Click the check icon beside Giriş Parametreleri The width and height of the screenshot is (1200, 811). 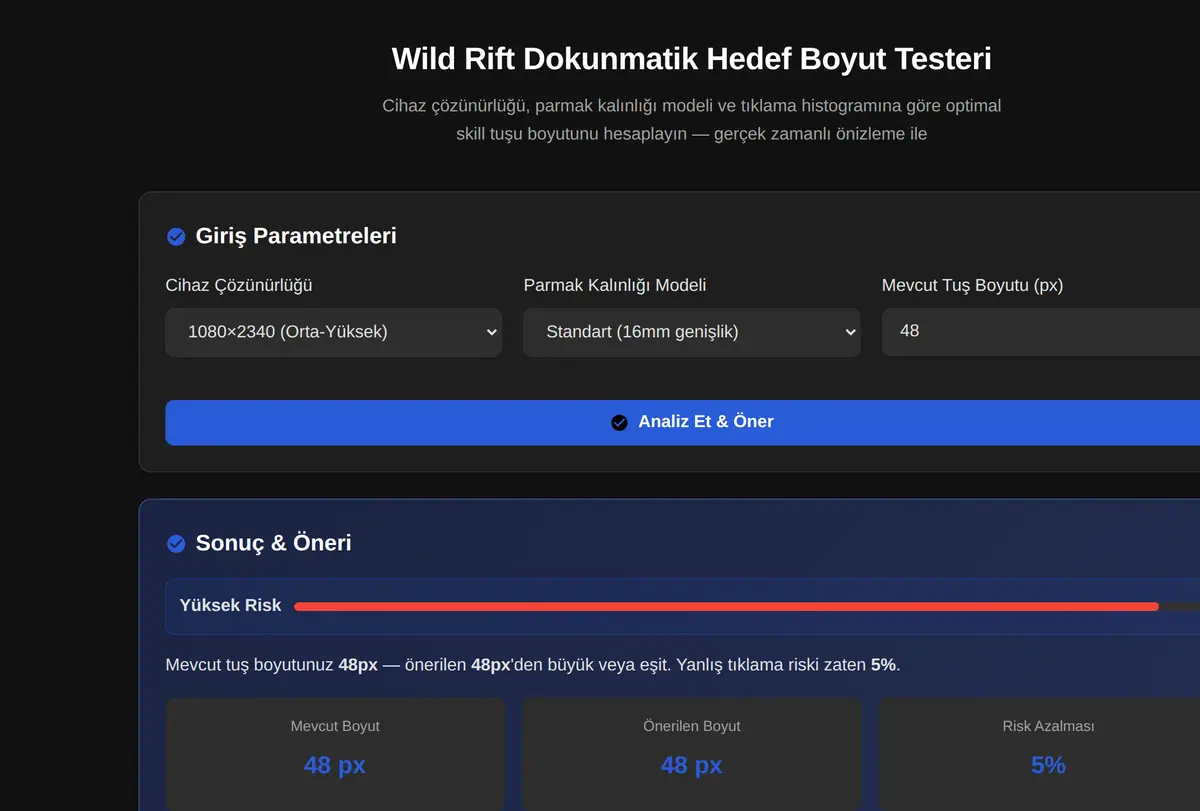(176, 237)
